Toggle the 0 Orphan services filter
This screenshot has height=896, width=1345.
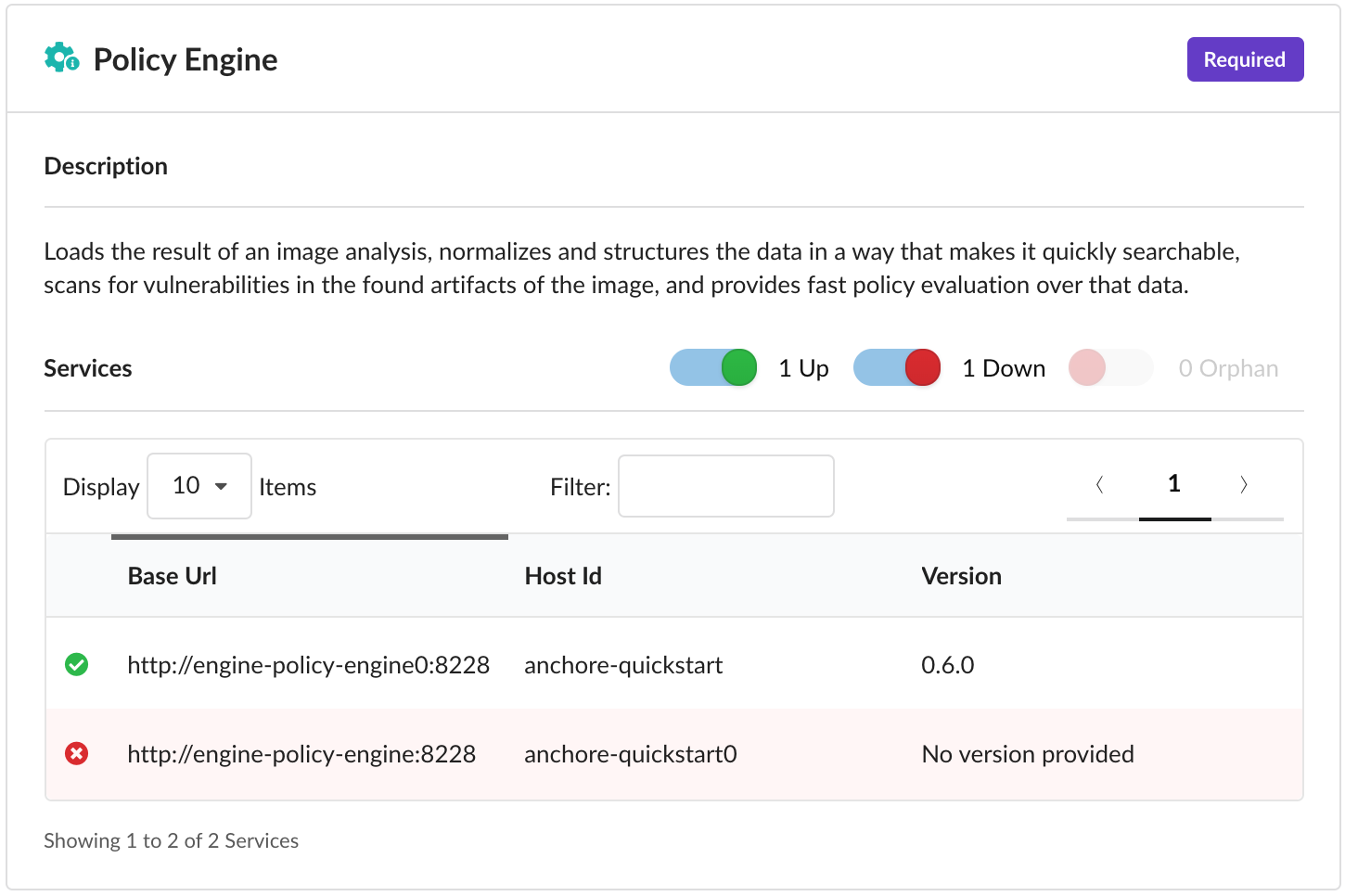(1110, 368)
